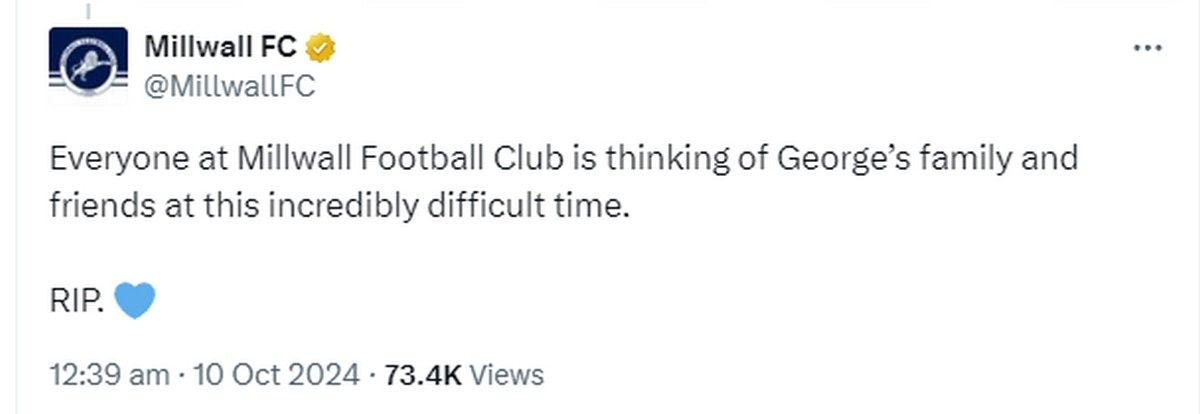Viewport: 1200px width, 414px height.
Task: Open the @MillwallFC handle link
Action: [x=230, y=87]
